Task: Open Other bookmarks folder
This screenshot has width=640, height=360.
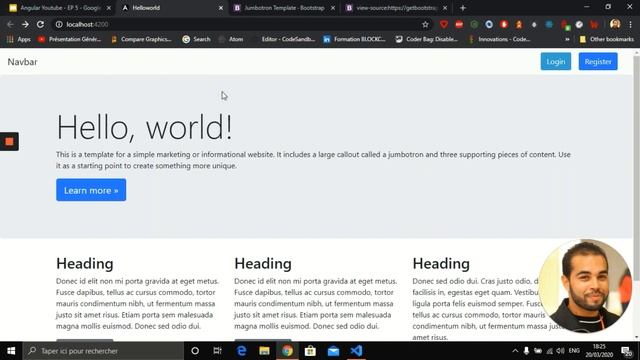Action: [x=607, y=39]
